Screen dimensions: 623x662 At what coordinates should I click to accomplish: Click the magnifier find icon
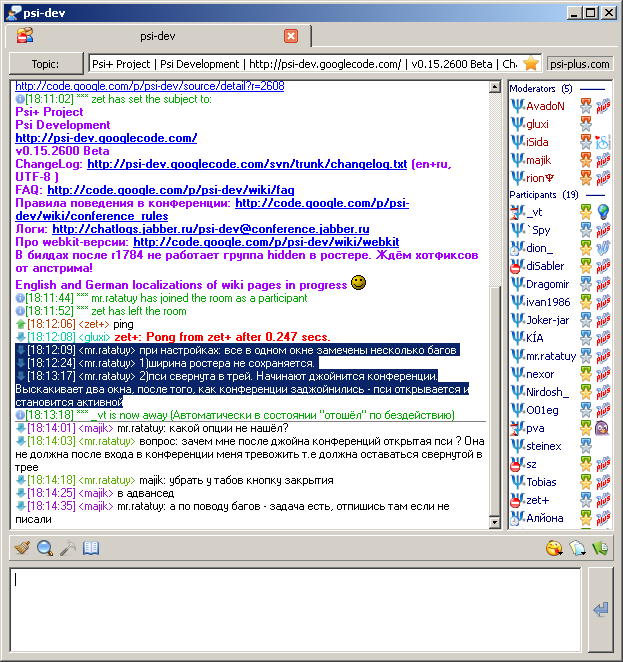click(x=45, y=547)
